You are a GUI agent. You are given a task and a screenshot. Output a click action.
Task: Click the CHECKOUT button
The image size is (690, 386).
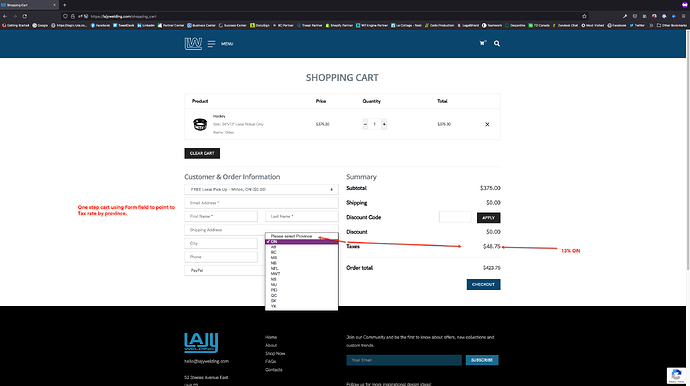click(483, 284)
